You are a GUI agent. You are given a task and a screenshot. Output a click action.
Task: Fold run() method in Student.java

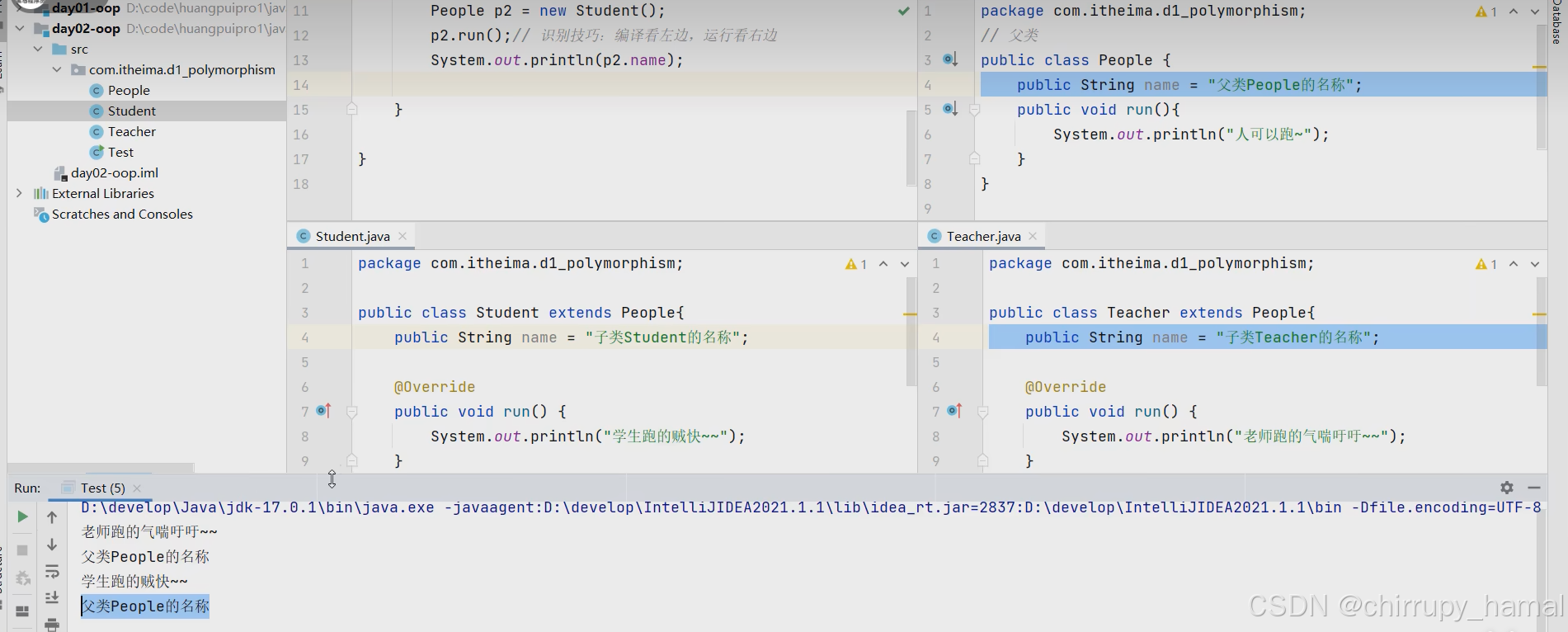click(352, 411)
